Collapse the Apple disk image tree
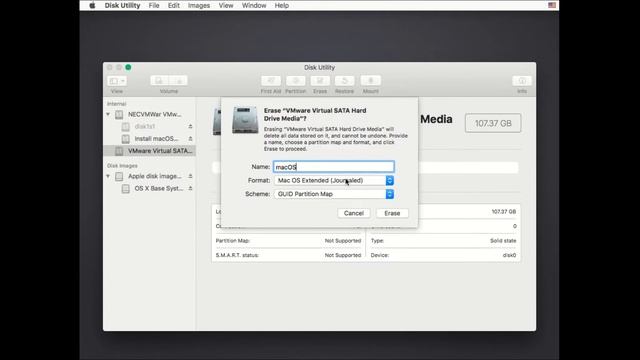The width and height of the screenshot is (640, 360). coord(108,176)
